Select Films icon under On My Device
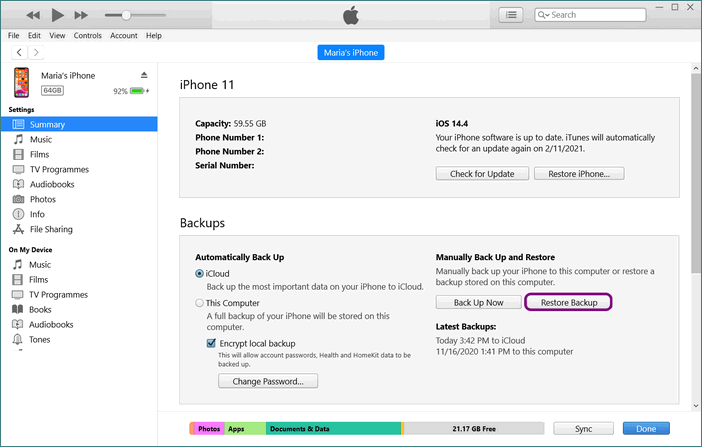This screenshot has height=447, width=702. (17, 279)
